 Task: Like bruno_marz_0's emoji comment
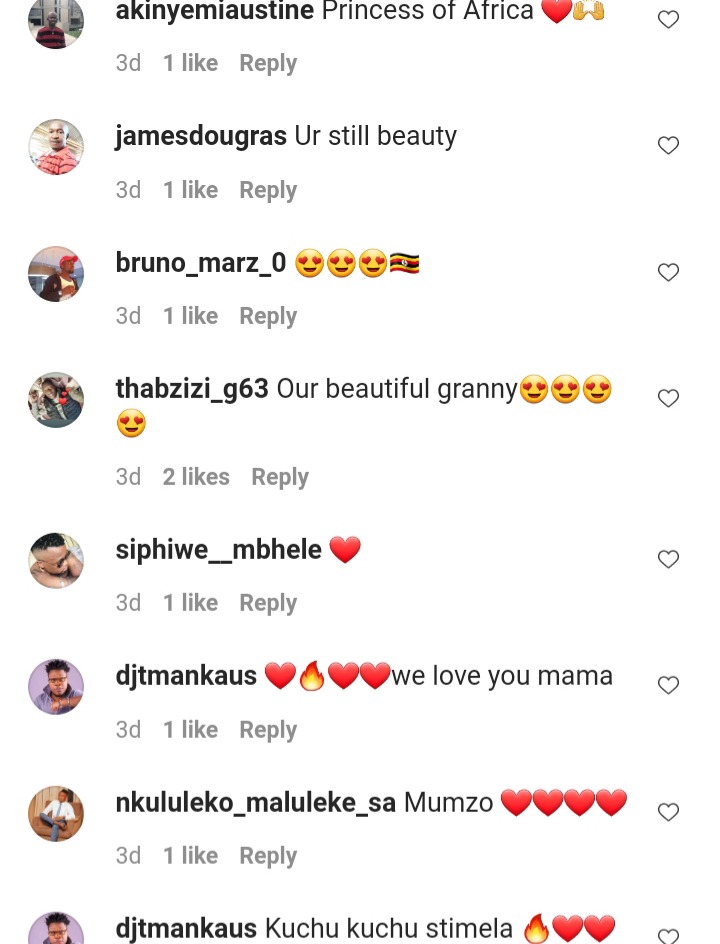click(x=668, y=272)
